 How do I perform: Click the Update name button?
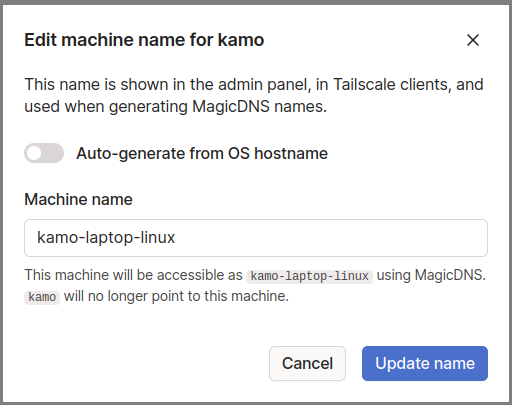tap(425, 363)
